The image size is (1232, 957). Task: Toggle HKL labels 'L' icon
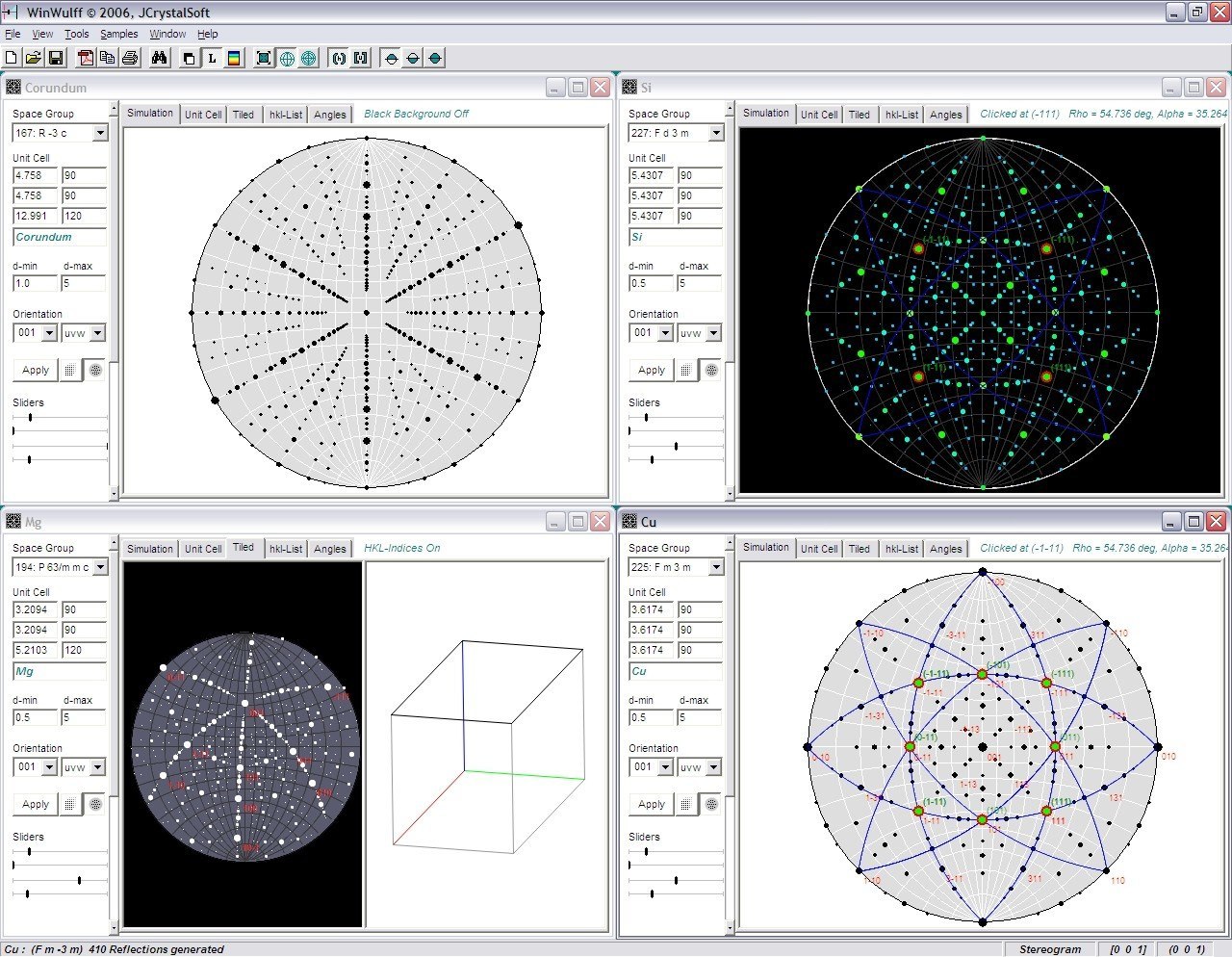212,59
